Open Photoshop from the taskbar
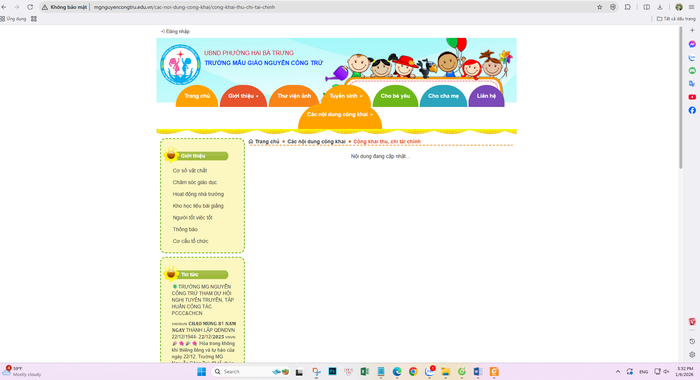The width and height of the screenshot is (700, 380). click(x=333, y=372)
